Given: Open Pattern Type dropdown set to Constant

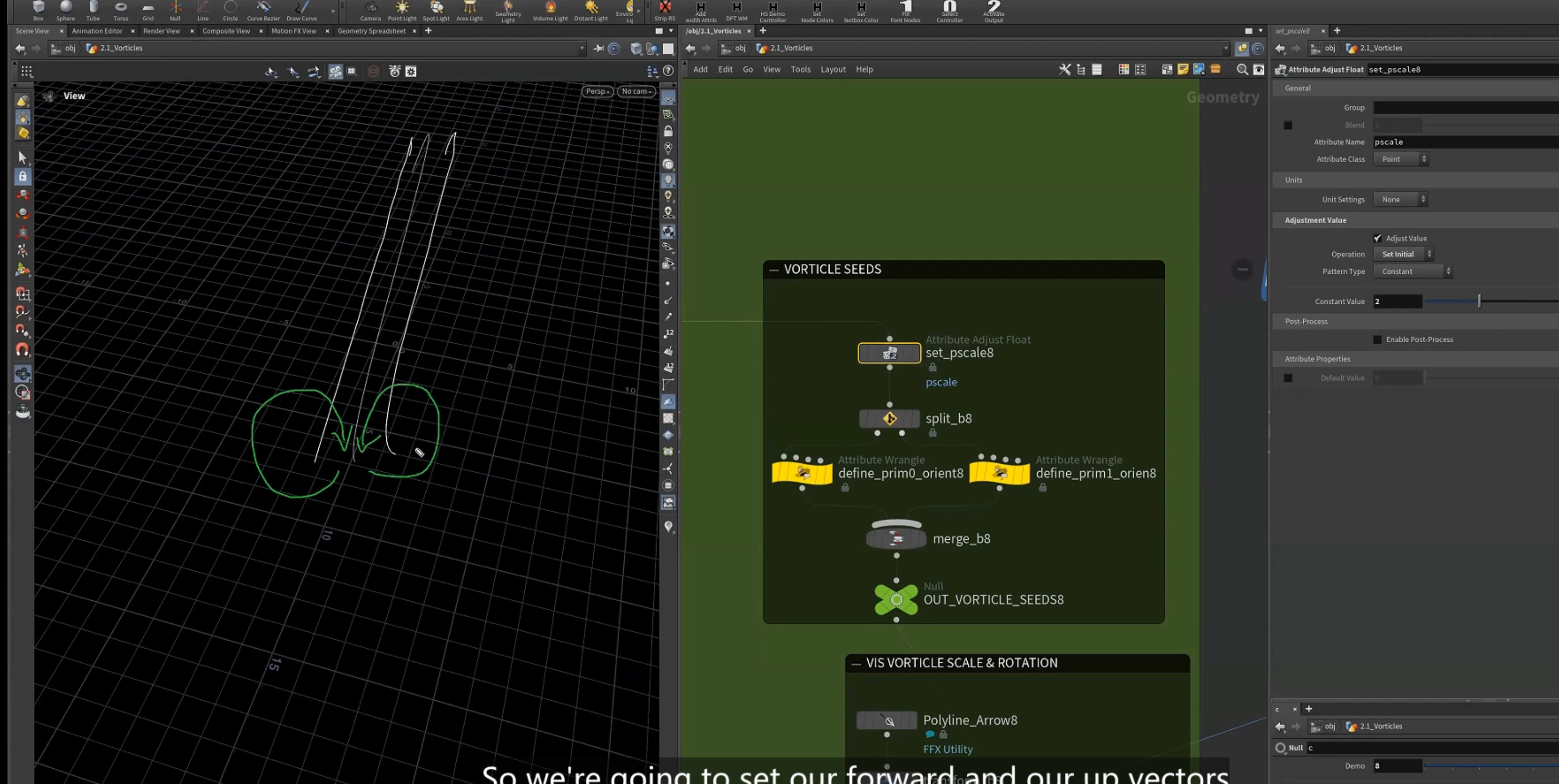Looking at the screenshot, I should (1413, 272).
